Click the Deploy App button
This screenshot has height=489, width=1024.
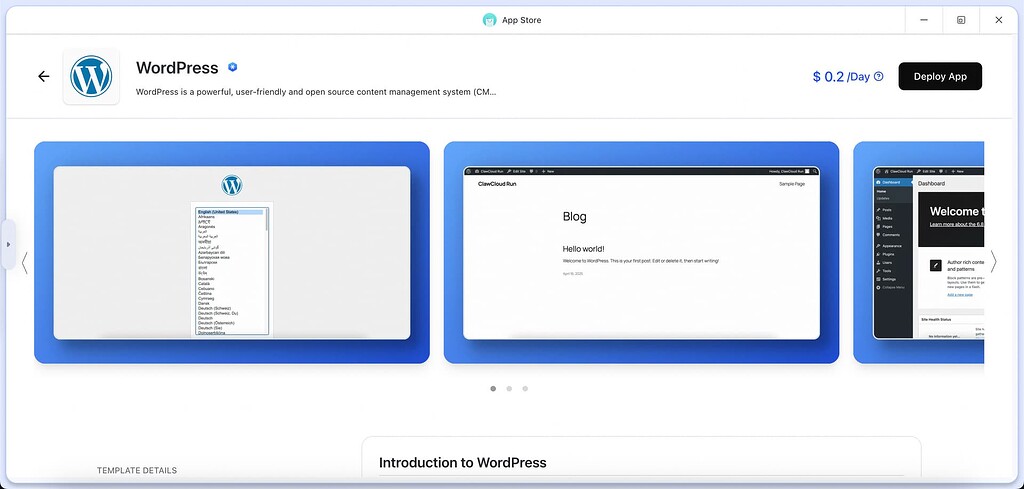(x=940, y=76)
